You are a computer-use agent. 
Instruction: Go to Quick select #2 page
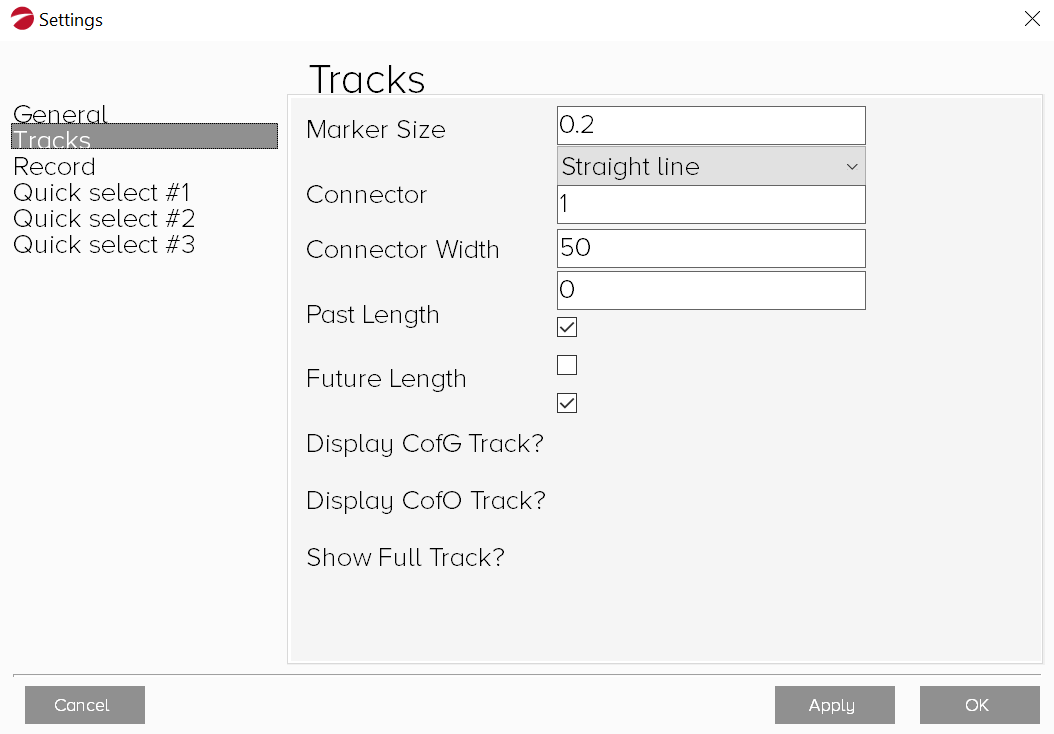tap(103, 218)
